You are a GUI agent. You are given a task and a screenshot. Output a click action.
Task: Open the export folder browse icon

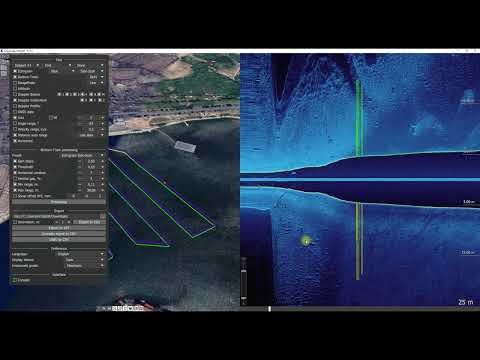pos(103,216)
